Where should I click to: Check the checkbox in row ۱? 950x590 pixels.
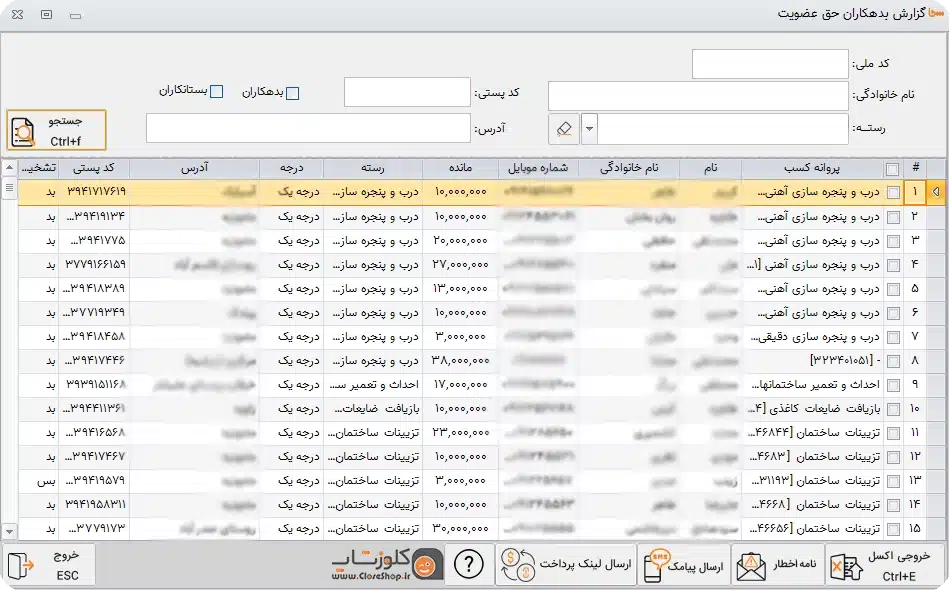[x=893, y=193]
